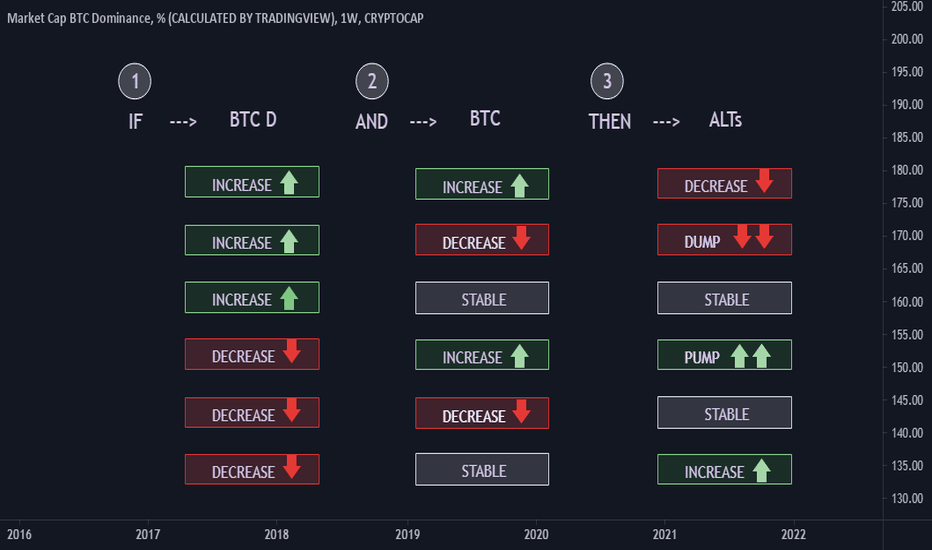Click the dashed arrow right of THEN
The image size is (932, 550).
[x=666, y=121]
